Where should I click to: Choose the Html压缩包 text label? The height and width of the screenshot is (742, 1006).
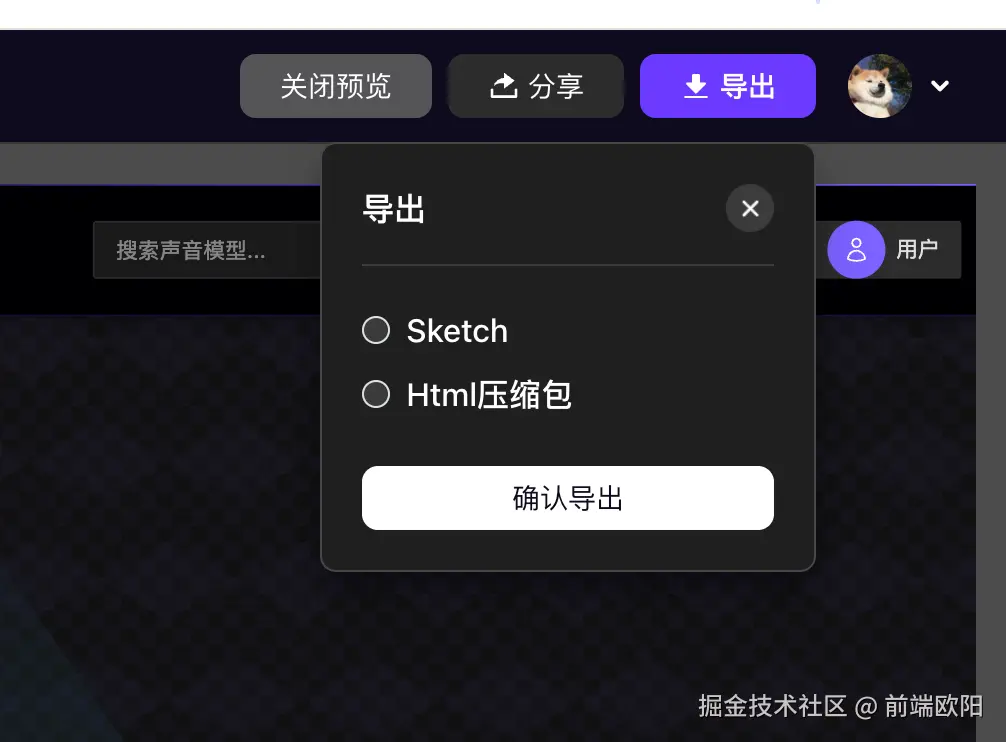pos(489,394)
